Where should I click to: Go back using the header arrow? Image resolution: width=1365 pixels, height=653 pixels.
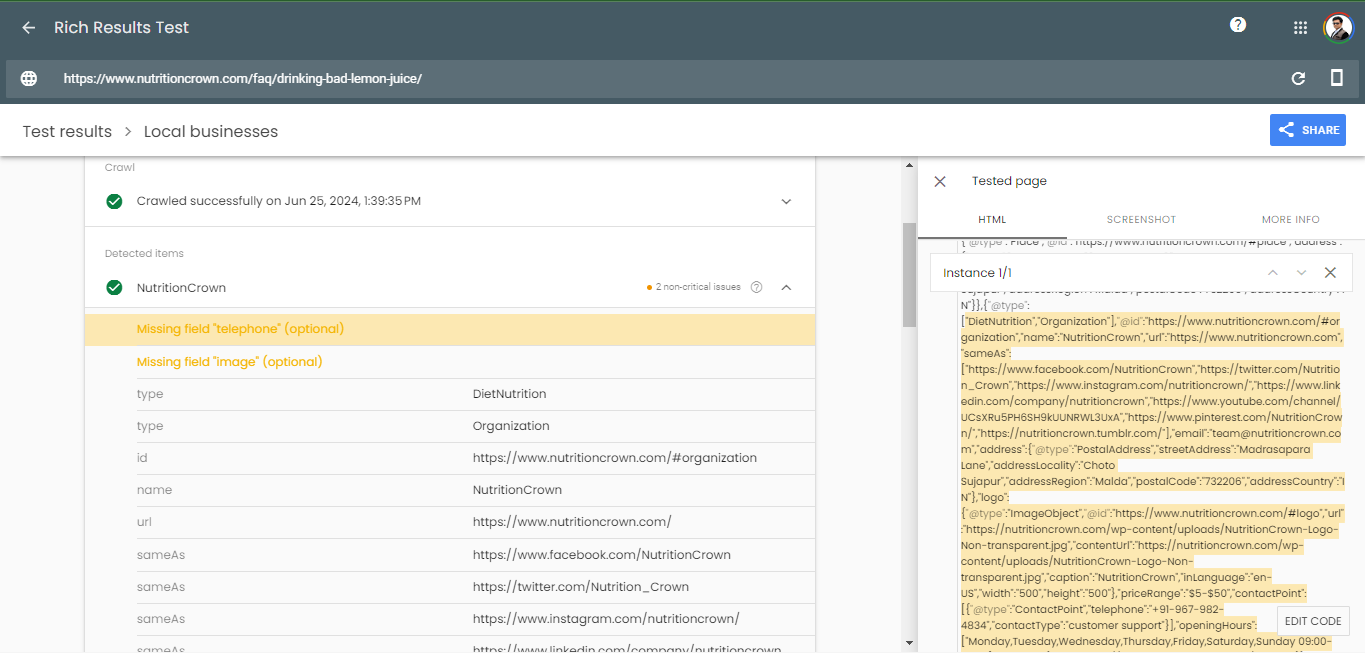[x=29, y=28]
